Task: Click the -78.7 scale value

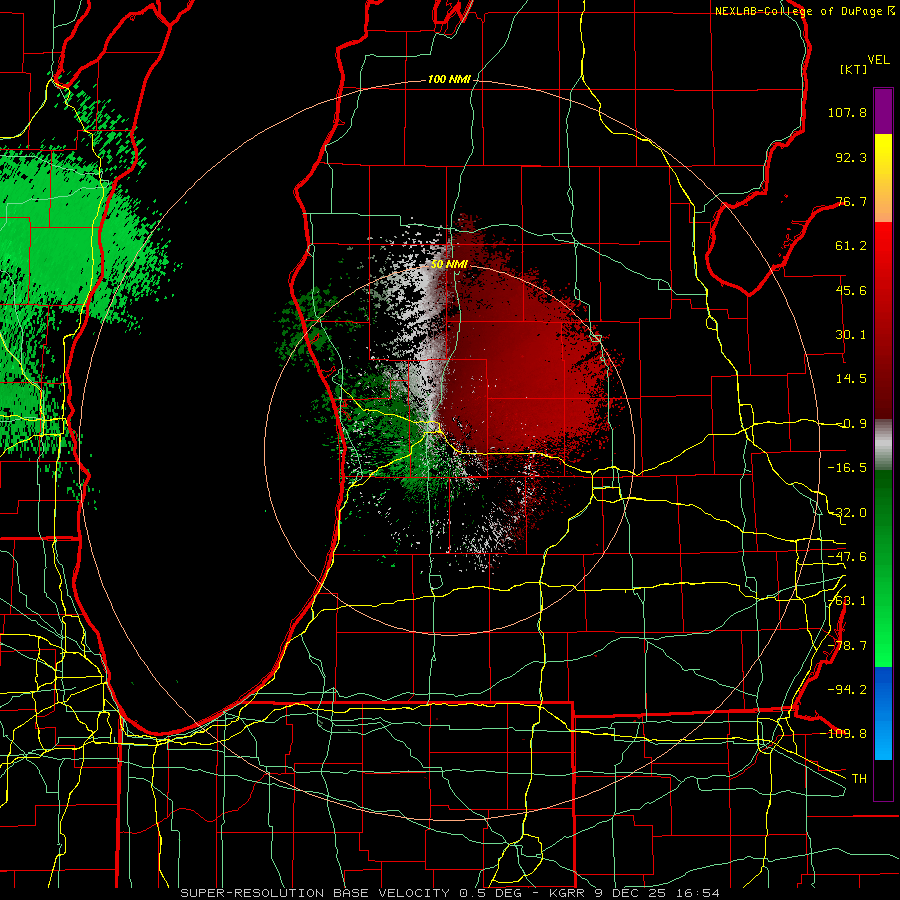Action: (x=847, y=646)
